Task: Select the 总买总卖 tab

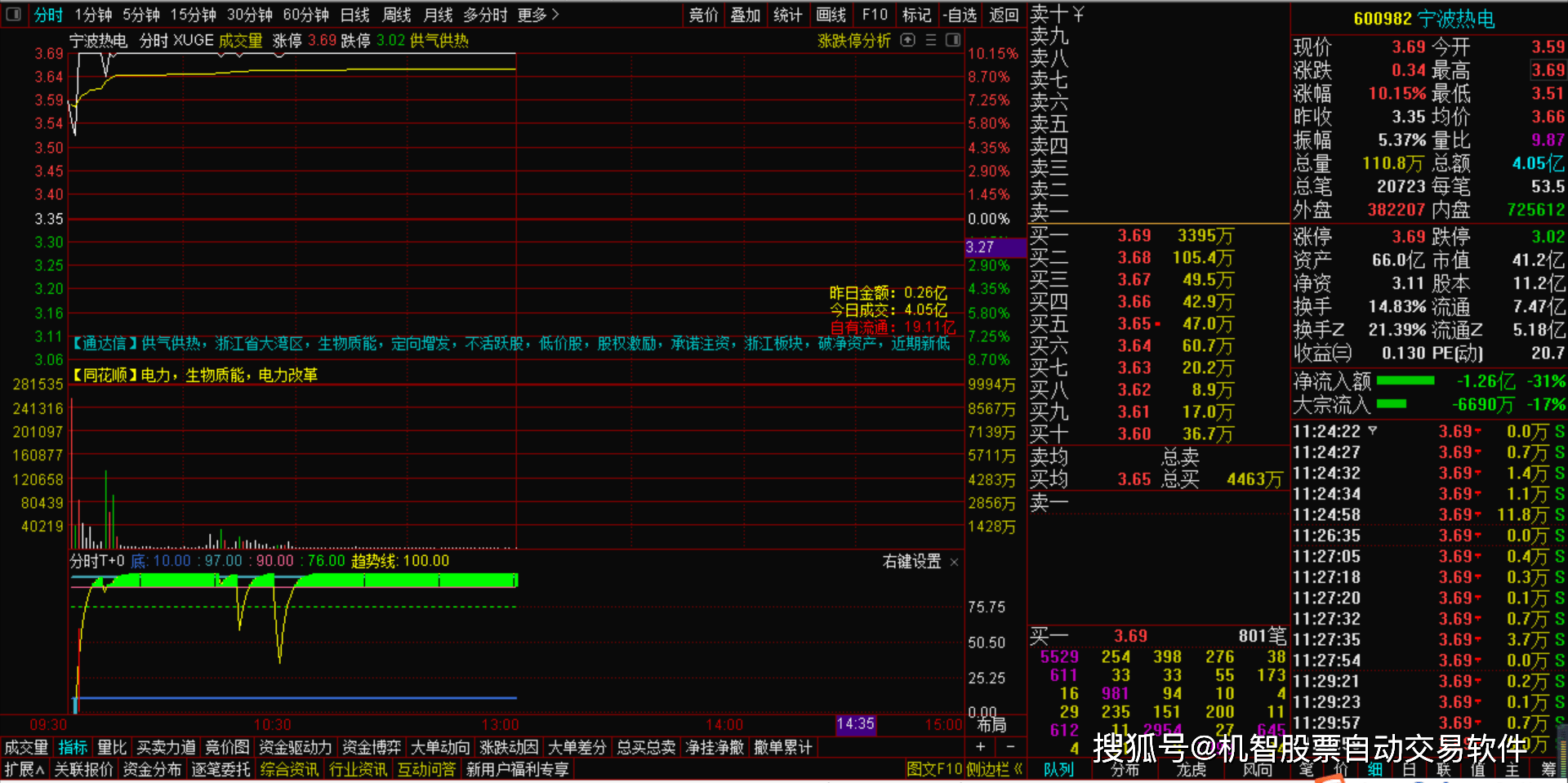Action: tap(646, 747)
